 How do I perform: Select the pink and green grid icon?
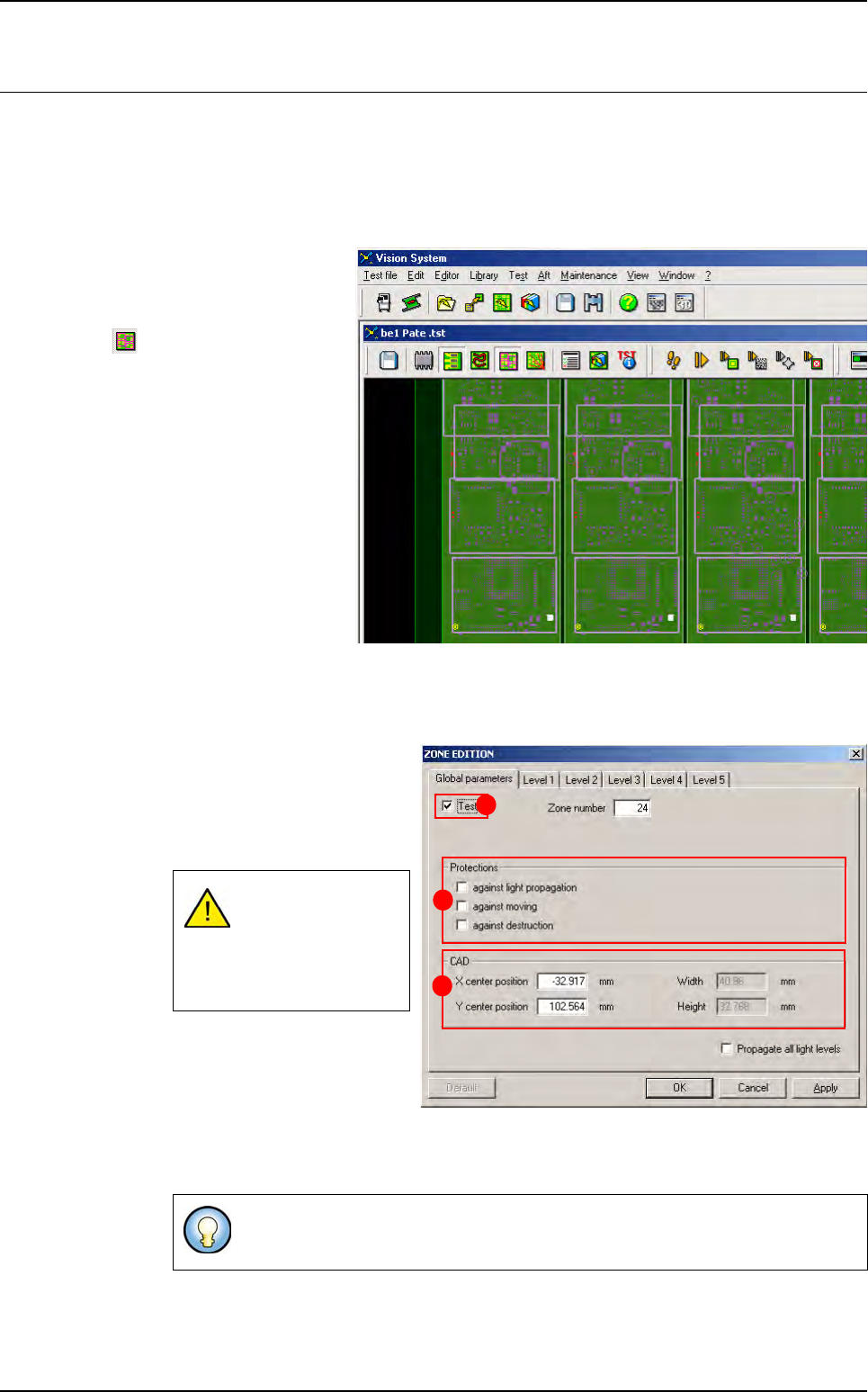click(x=508, y=361)
